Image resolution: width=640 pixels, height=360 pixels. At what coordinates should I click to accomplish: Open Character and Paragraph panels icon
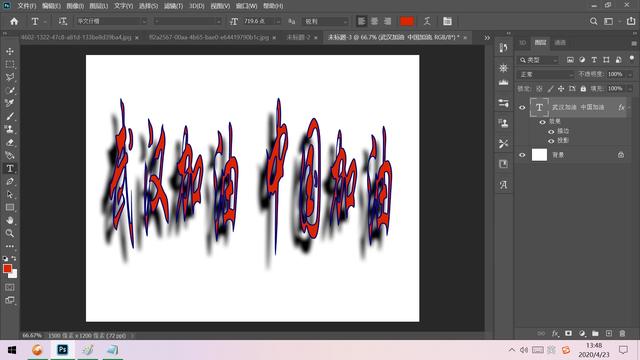click(x=447, y=21)
